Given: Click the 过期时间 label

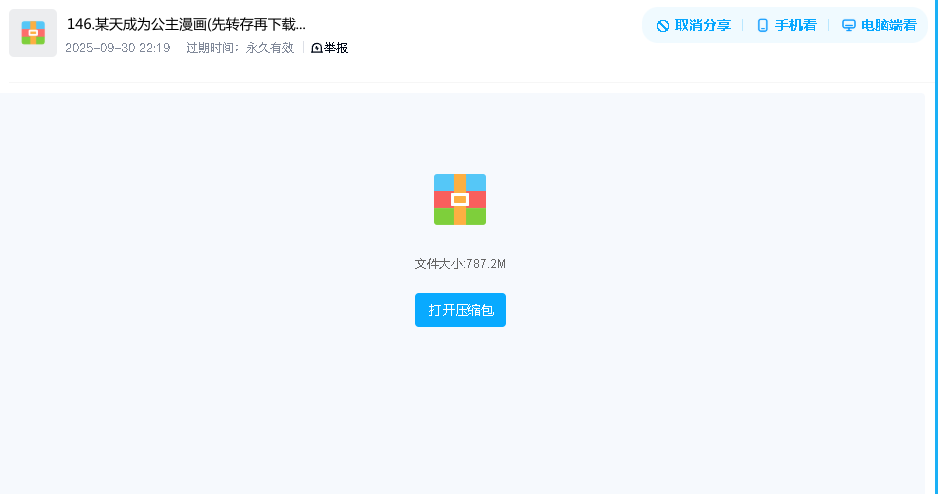Looking at the screenshot, I should point(213,48).
